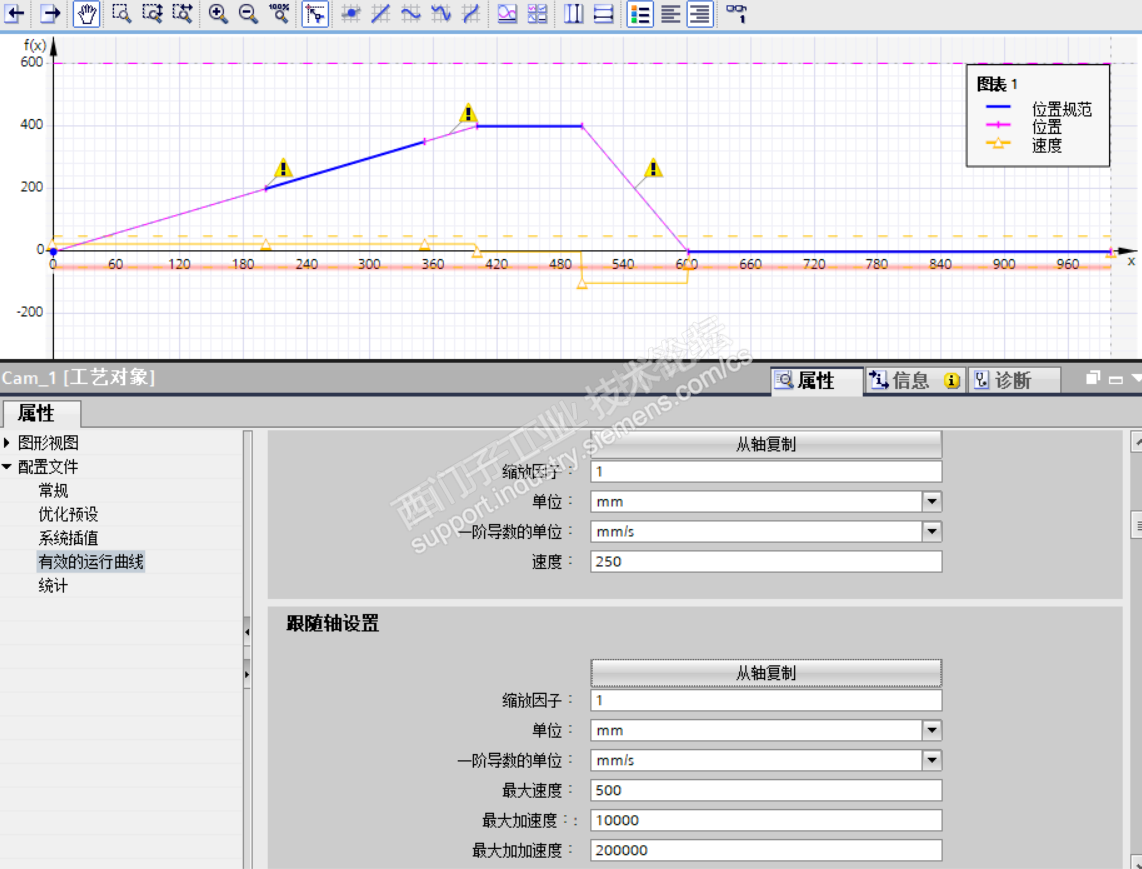Open upper 一阶导数的单位 mm/s dropdown
The height and width of the screenshot is (869, 1142).
coord(932,532)
